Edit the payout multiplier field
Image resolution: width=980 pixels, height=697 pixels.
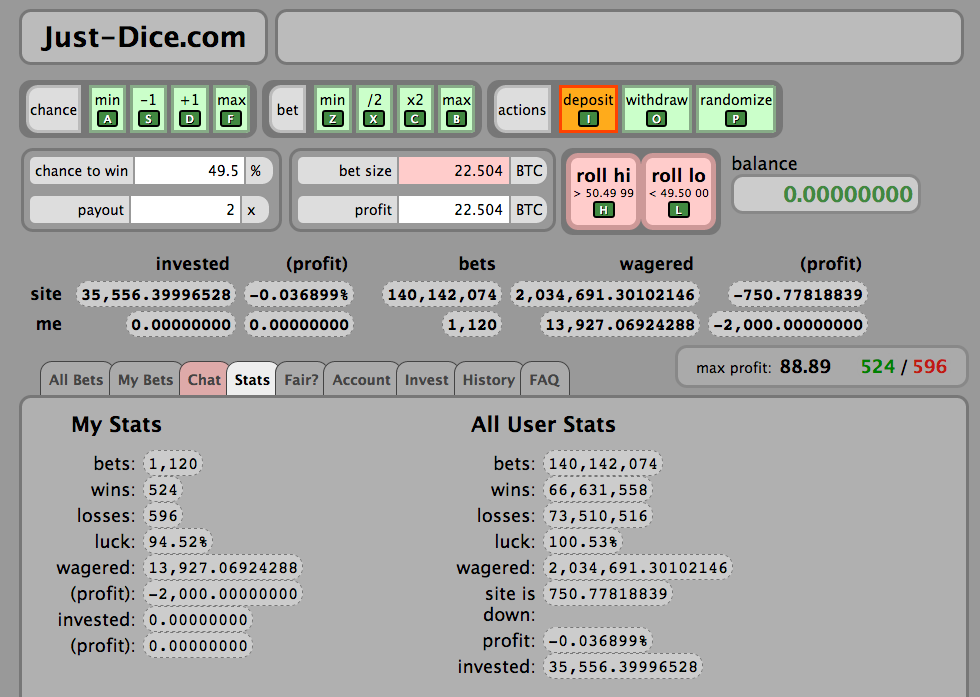click(186, 209)
